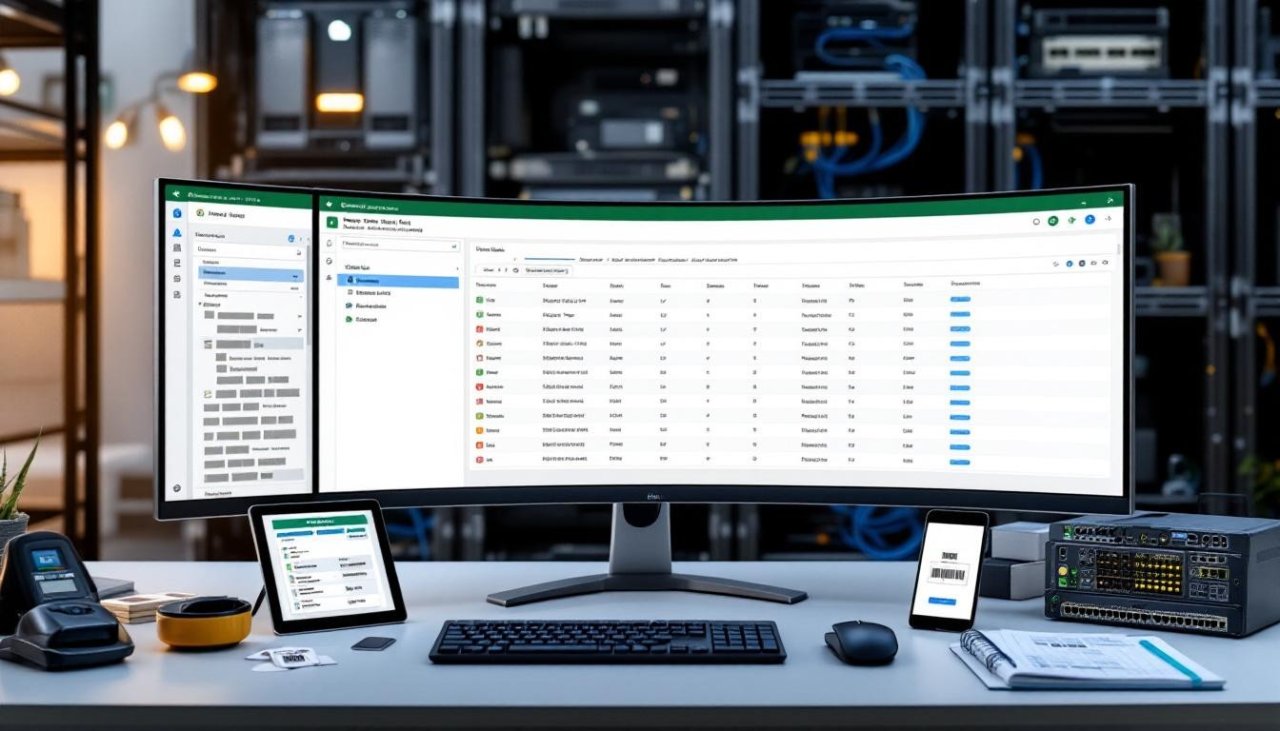Viewport: 1280px width, 731px height.
Task: Select the clipboard list icon in the left rail
Action: coord(177,264)
